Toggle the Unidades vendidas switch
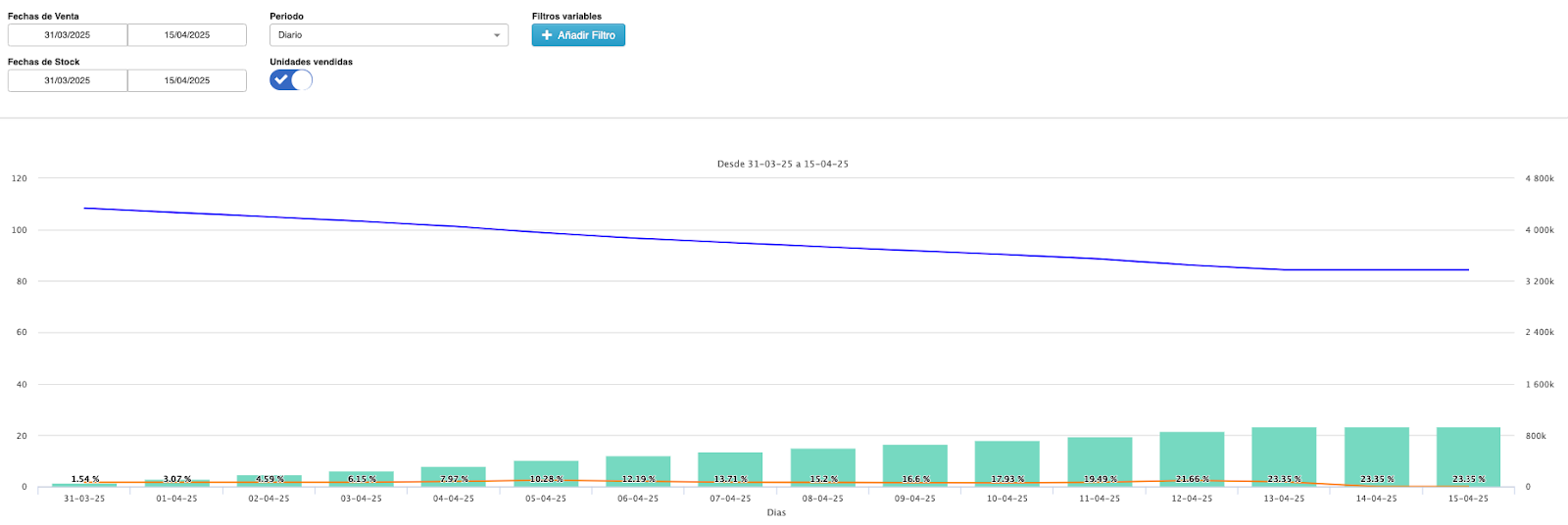 [x=291, y=80]
